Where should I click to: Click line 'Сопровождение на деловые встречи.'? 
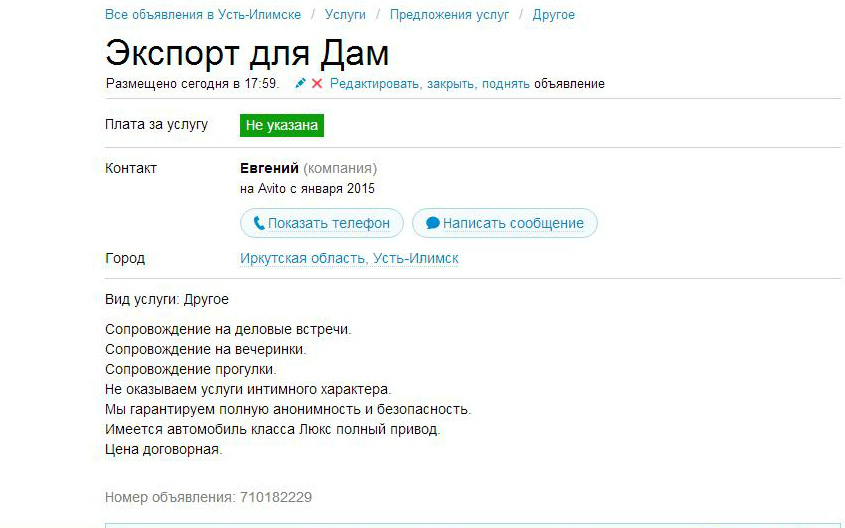pos(228,329)
